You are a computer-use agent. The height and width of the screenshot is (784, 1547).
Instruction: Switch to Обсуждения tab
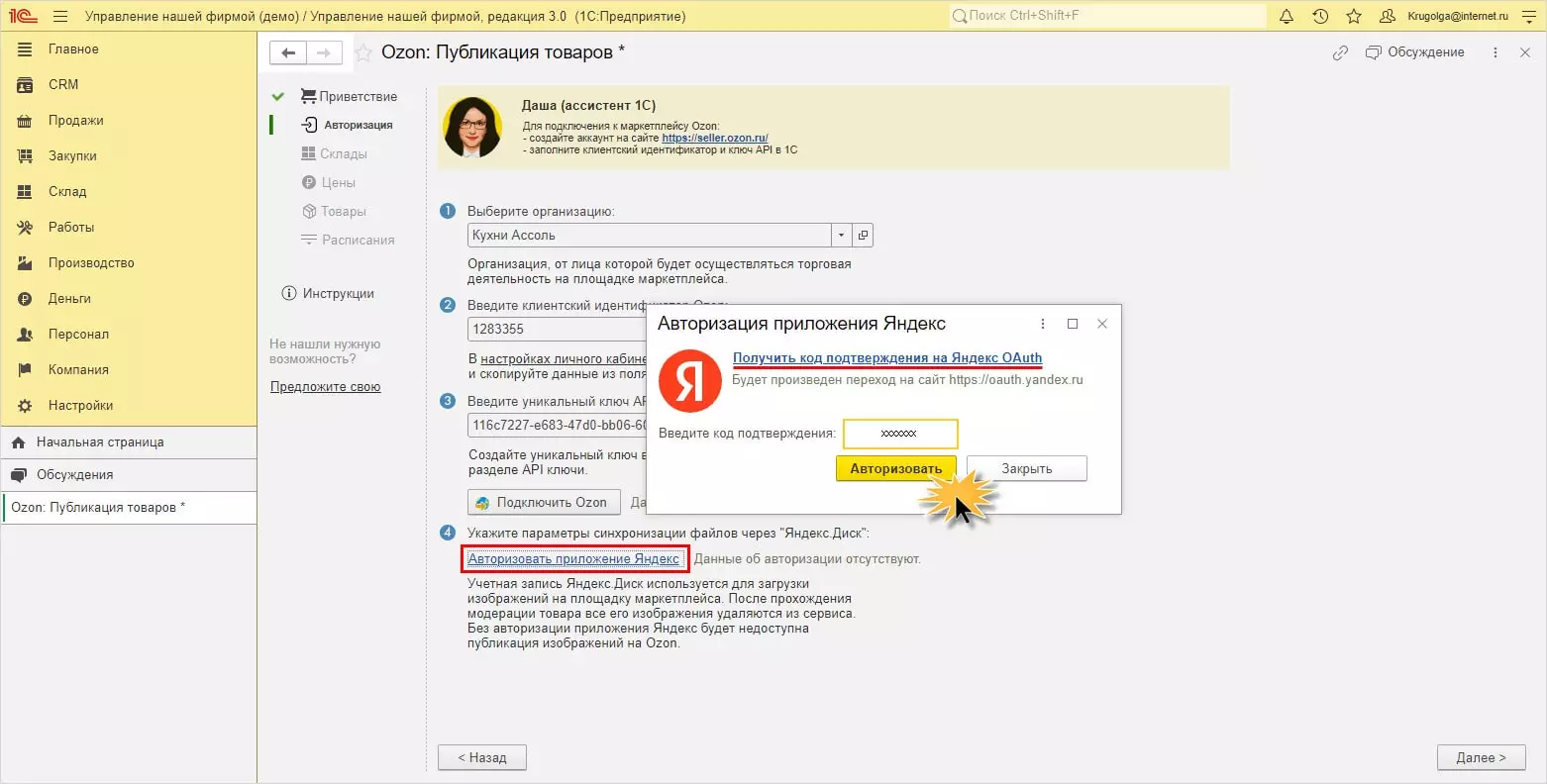129,475
